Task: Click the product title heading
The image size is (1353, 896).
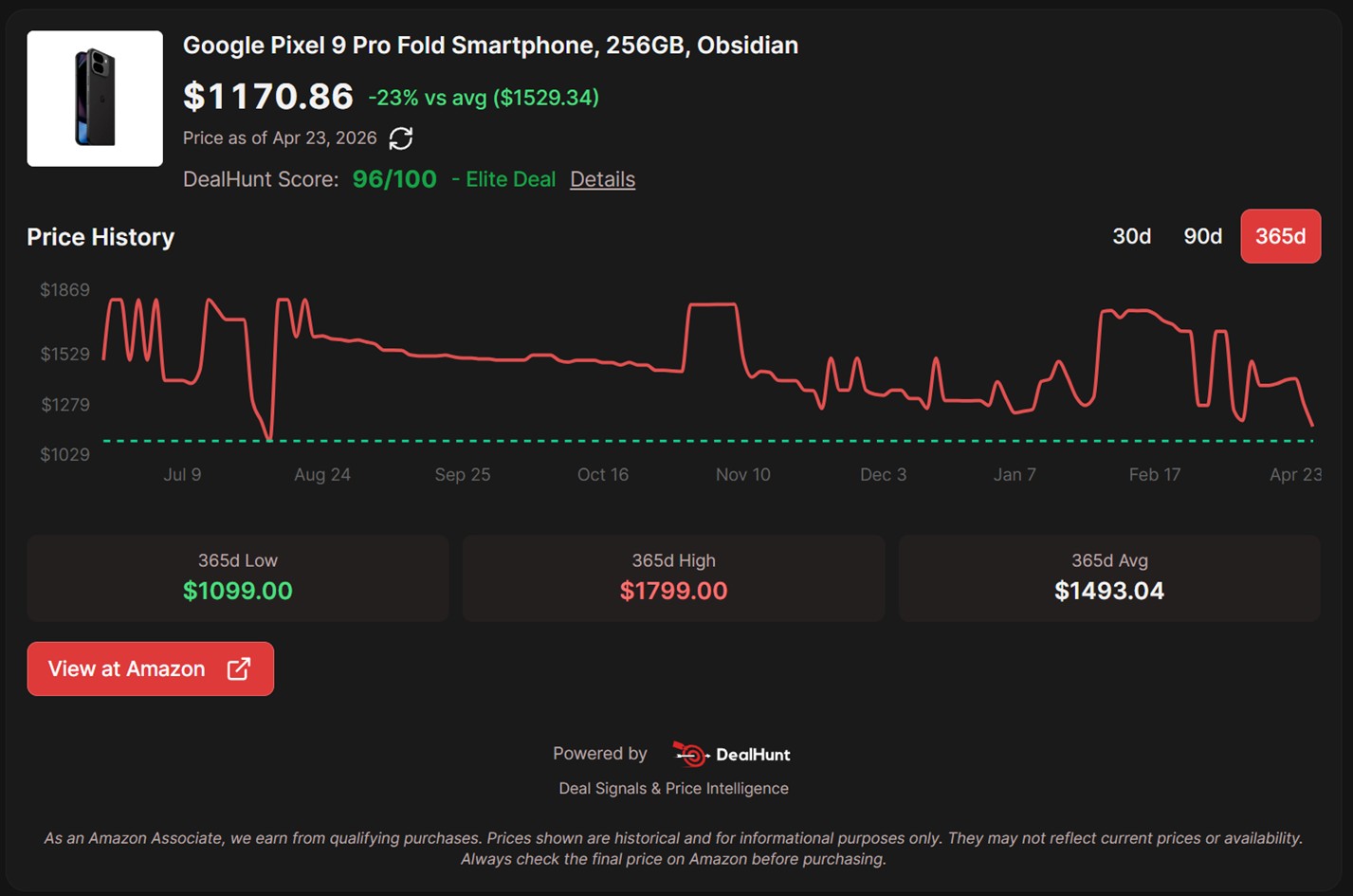Action: [490, 45]
